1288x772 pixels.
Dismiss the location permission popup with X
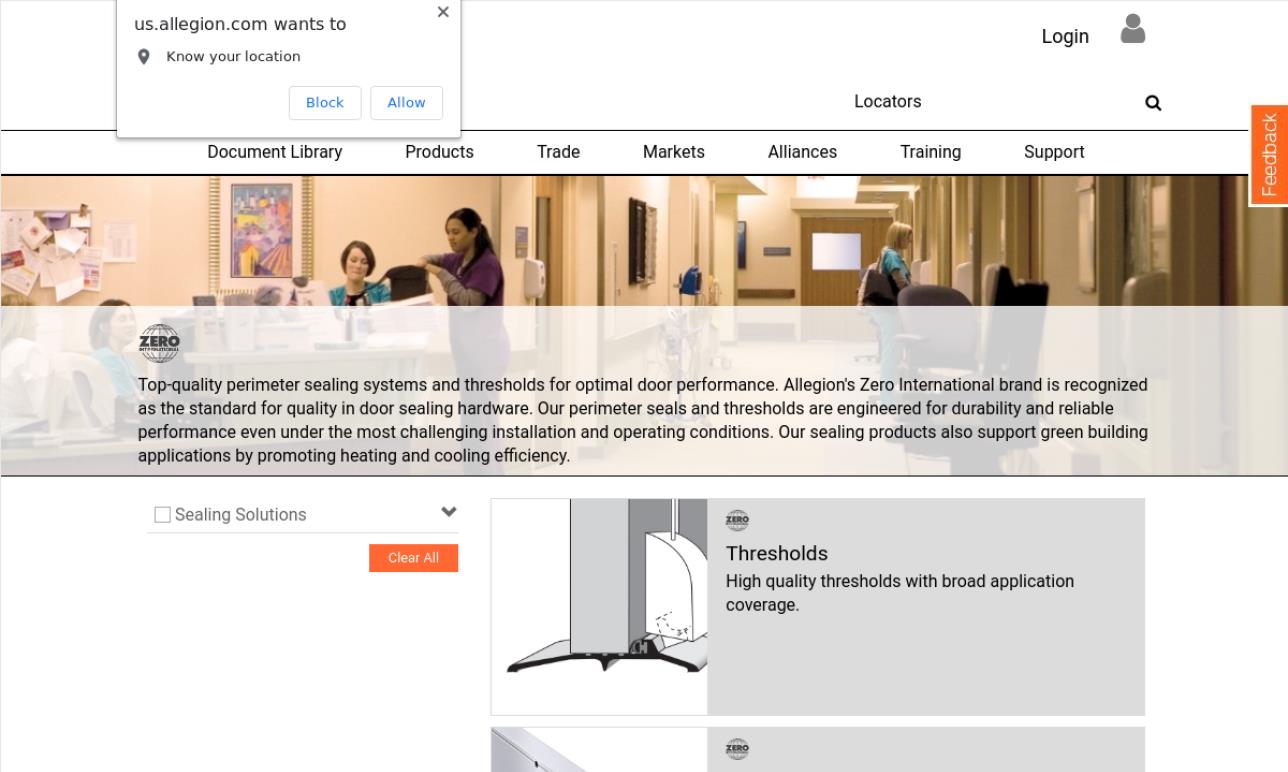point(443,12)
